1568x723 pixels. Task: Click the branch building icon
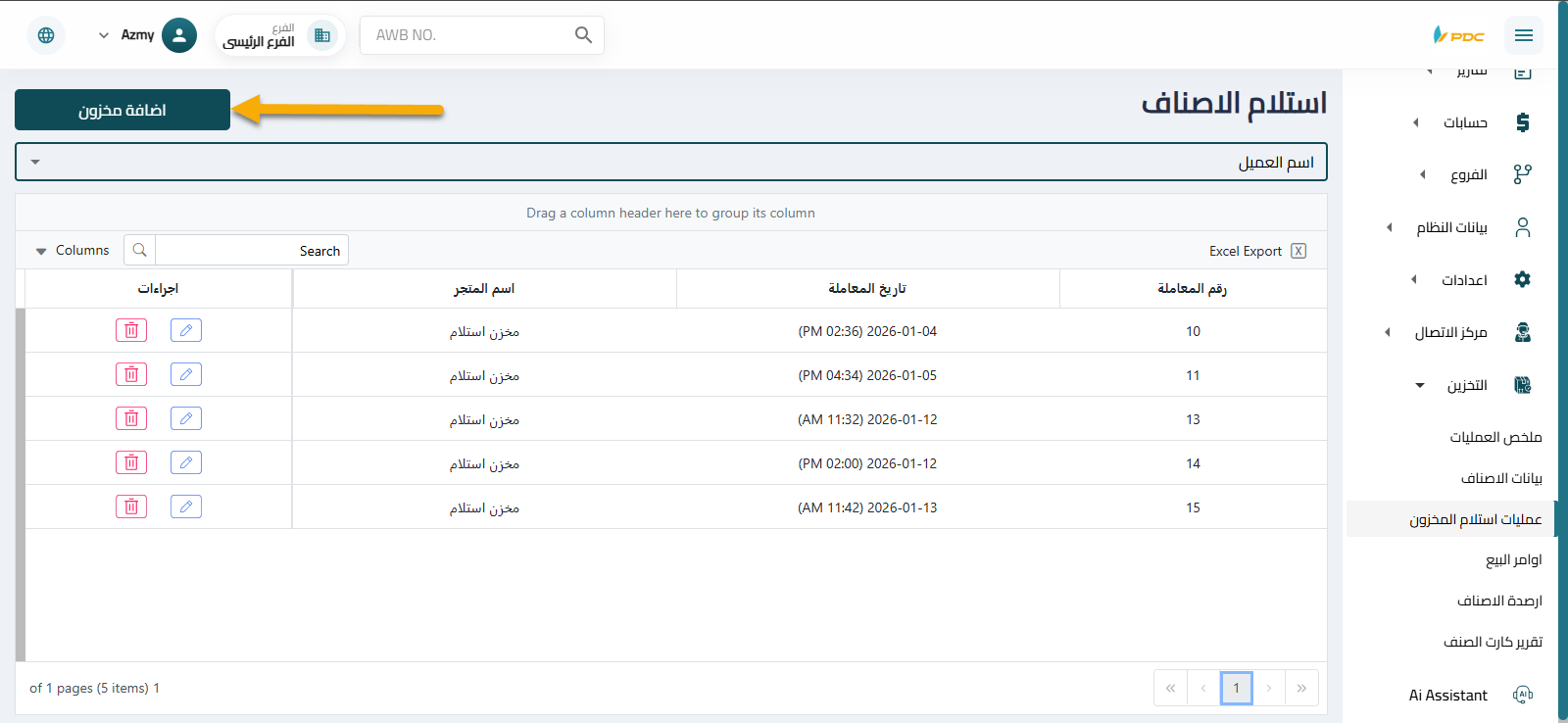pyautogui.click(x=322, y=35)
